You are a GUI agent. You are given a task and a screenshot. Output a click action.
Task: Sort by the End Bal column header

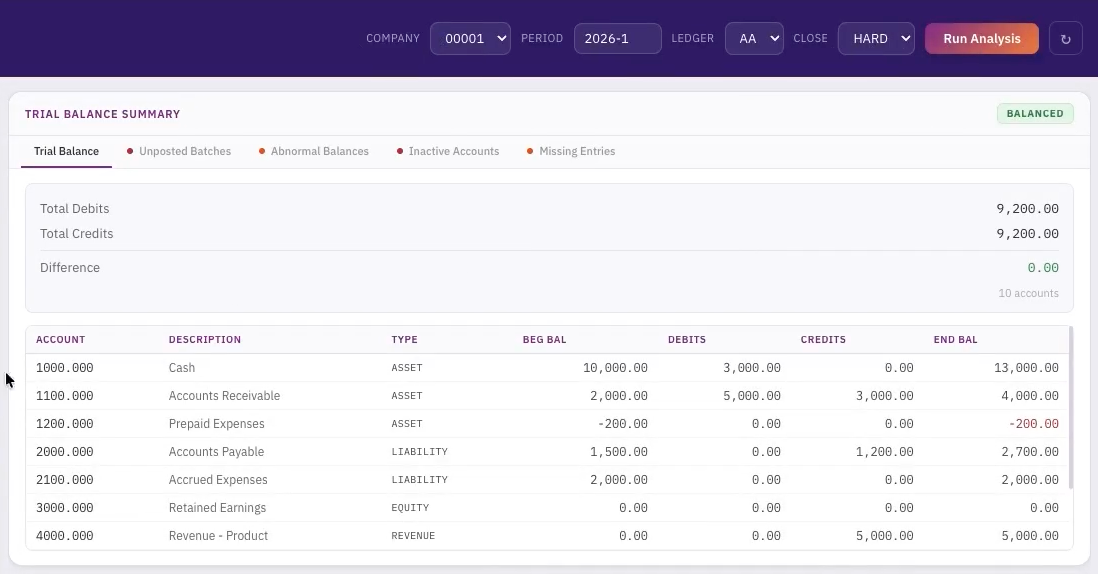(x=955, y=340)
